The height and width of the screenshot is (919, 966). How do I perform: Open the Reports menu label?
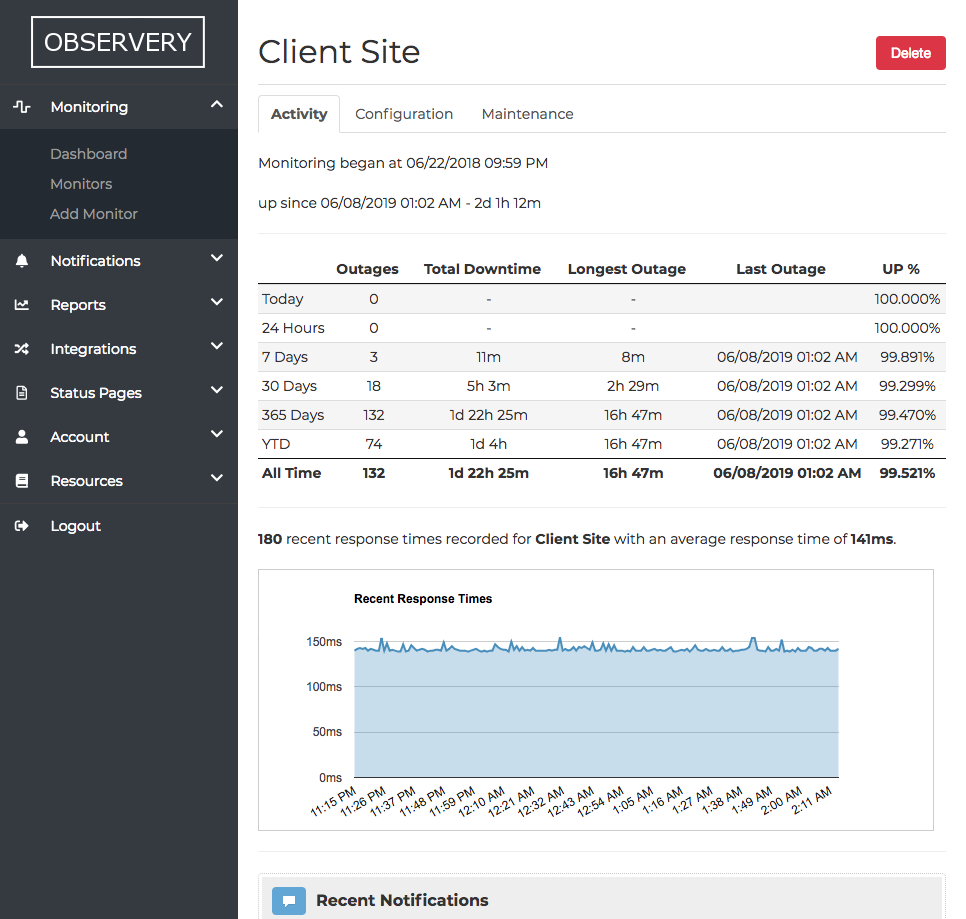click(78, 305)
